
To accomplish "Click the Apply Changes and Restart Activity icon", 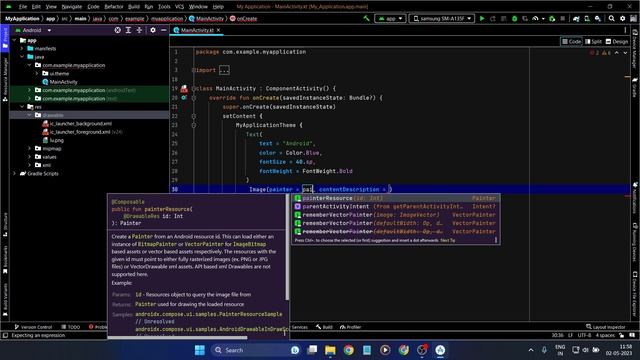I will point(493,18).
